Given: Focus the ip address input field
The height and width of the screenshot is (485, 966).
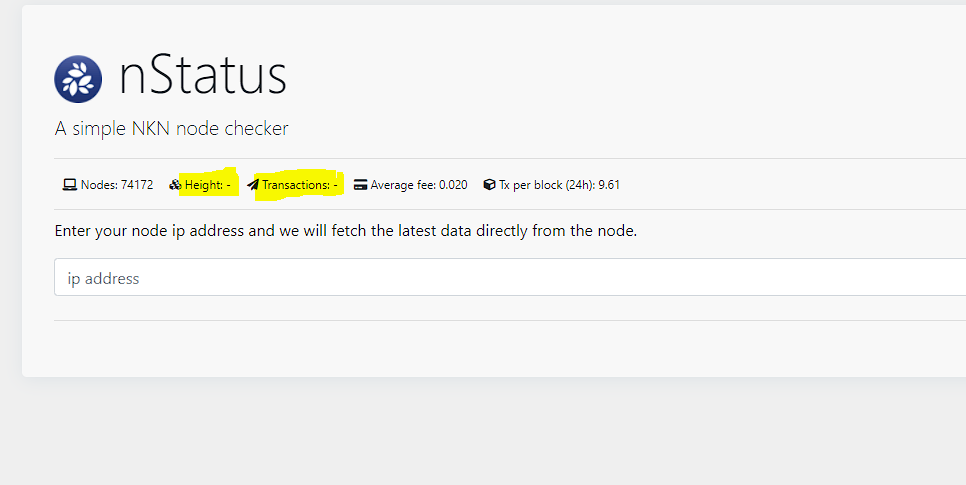Looking at the screenshot, I should click(510, 277).
